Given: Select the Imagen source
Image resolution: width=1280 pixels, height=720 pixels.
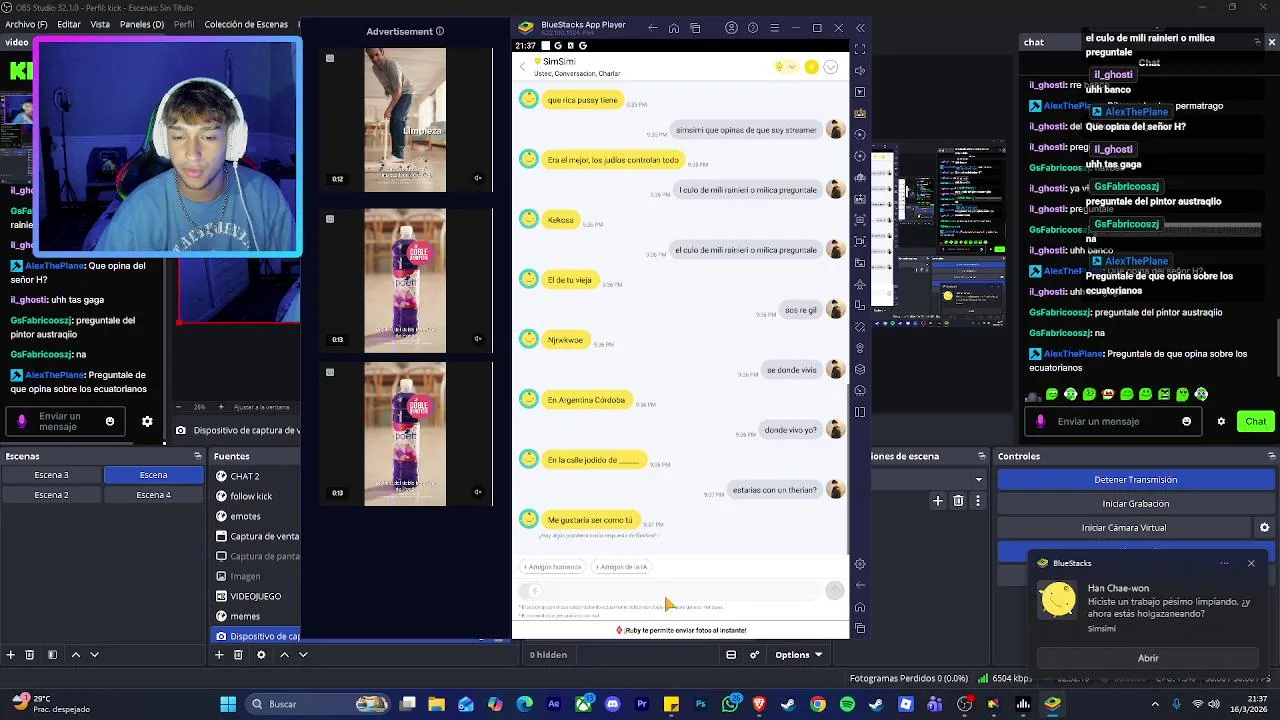Looking at the screenshot, I should (245, 576).
